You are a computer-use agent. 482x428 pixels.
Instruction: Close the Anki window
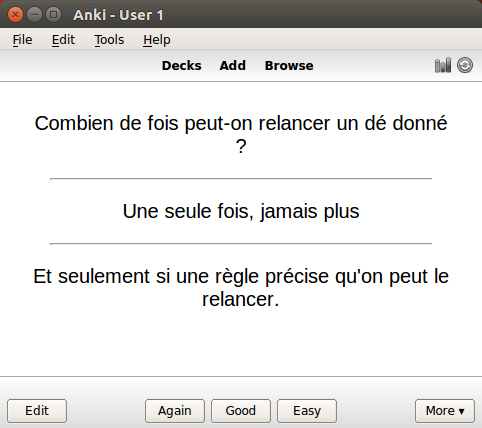(15, 15)
